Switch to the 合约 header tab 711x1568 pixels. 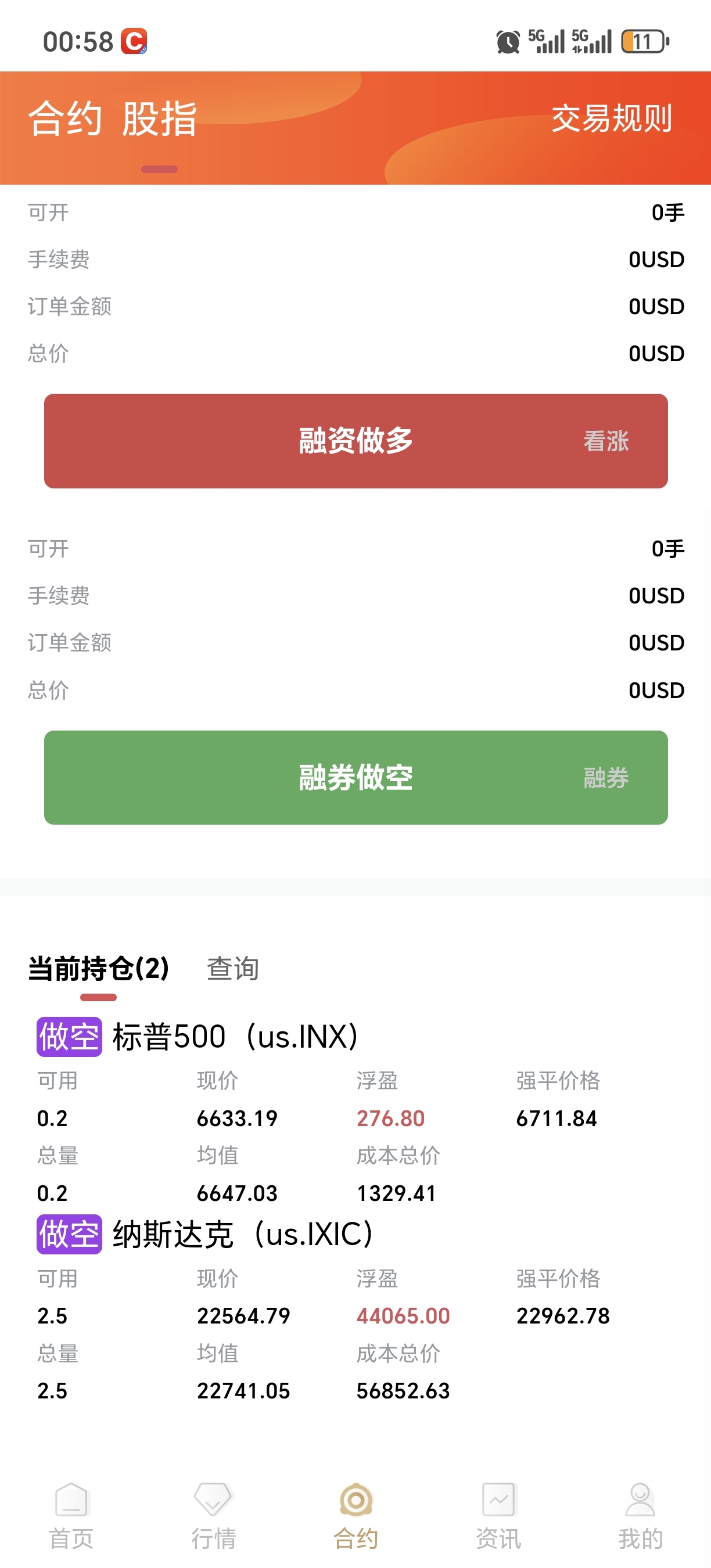click(65, 118)
